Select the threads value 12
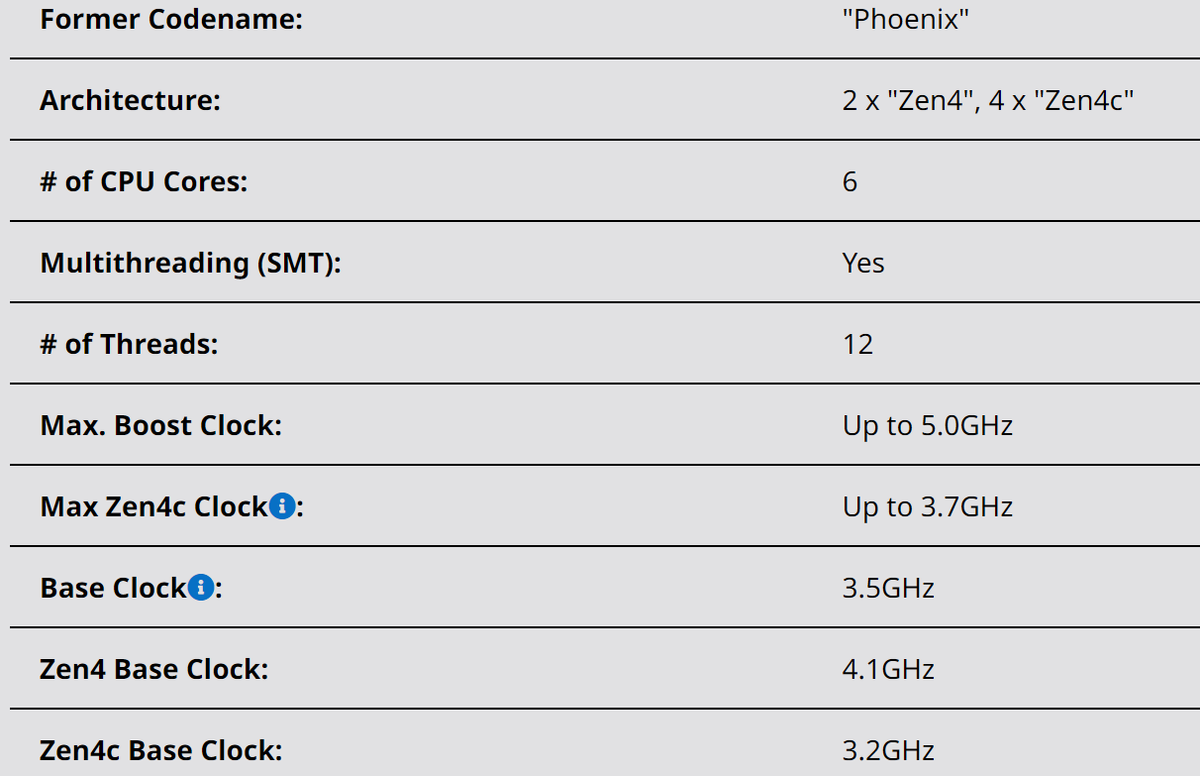 click(x=858, y=345)
